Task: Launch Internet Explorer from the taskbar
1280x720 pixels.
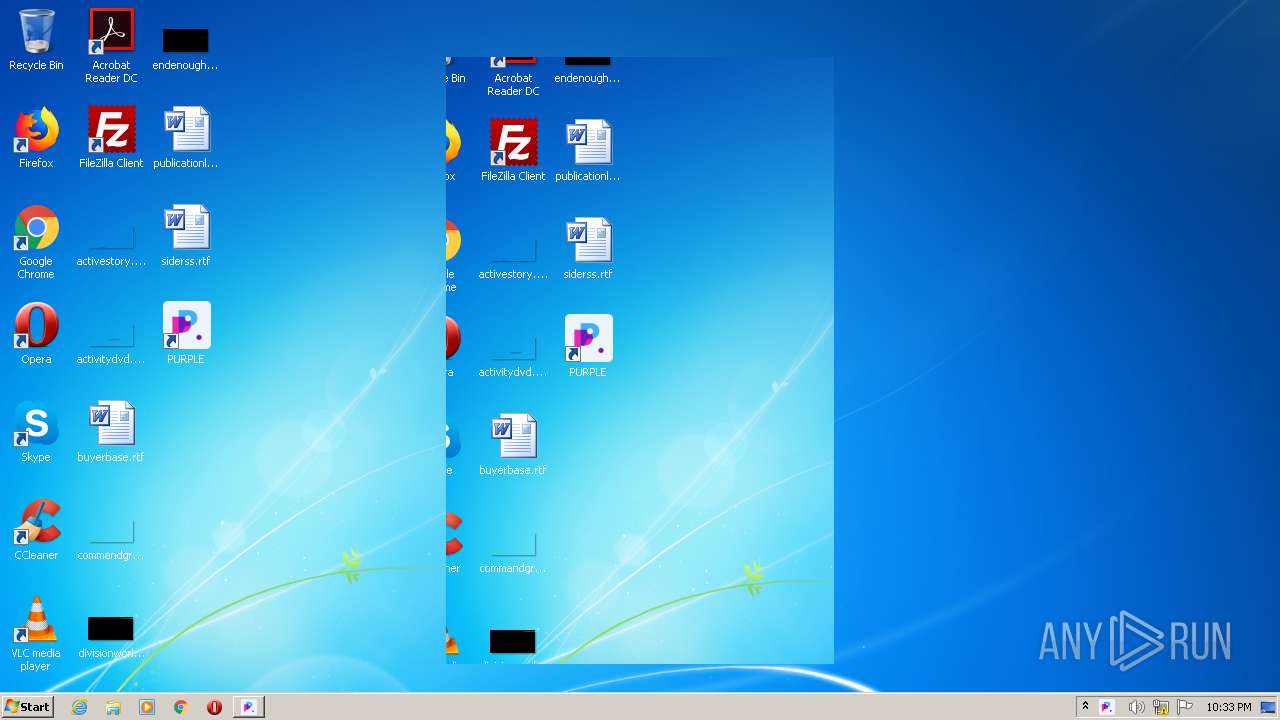Action: pos(80,707)
